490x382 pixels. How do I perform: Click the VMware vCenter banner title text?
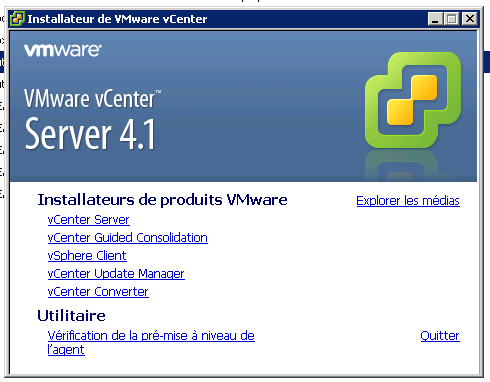(92, 99)
